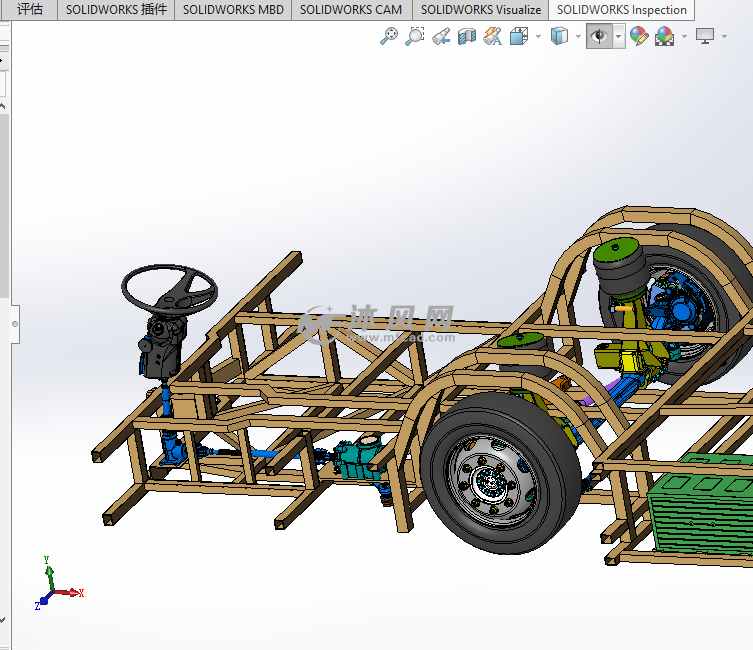Viewport: 753px width, 650px height.
Task: Click the View Settings monitor icon
Action: click(x=705, y=37)
